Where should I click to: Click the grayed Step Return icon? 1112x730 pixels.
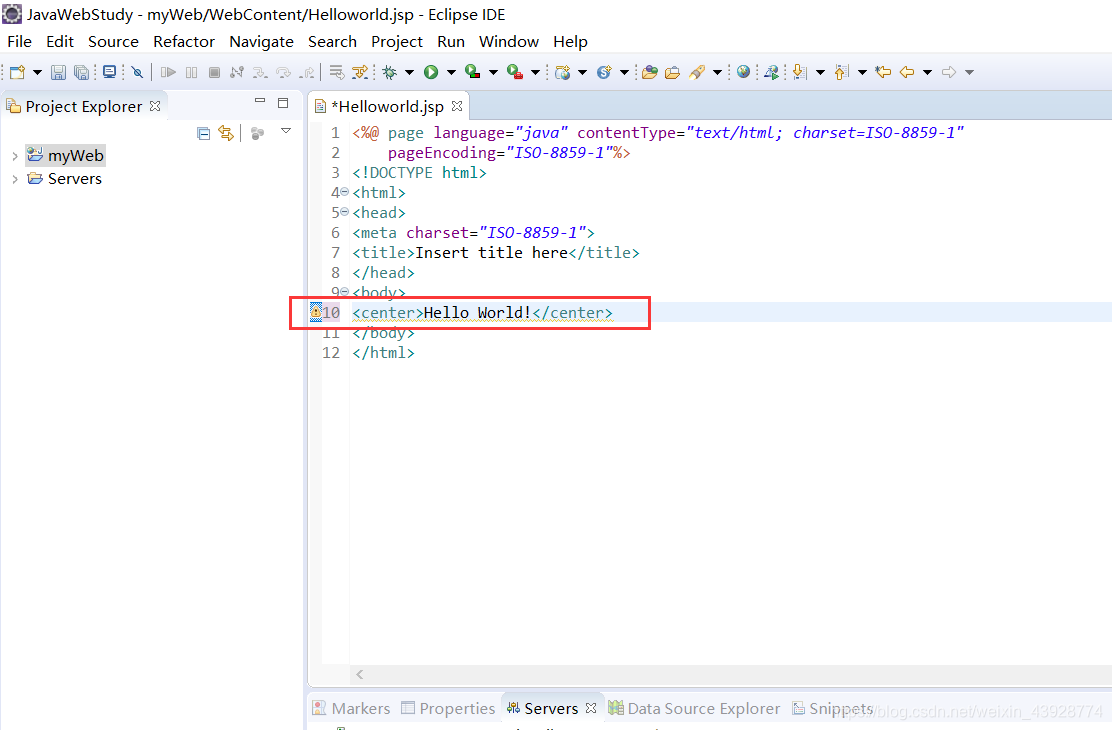pos(307,72)
